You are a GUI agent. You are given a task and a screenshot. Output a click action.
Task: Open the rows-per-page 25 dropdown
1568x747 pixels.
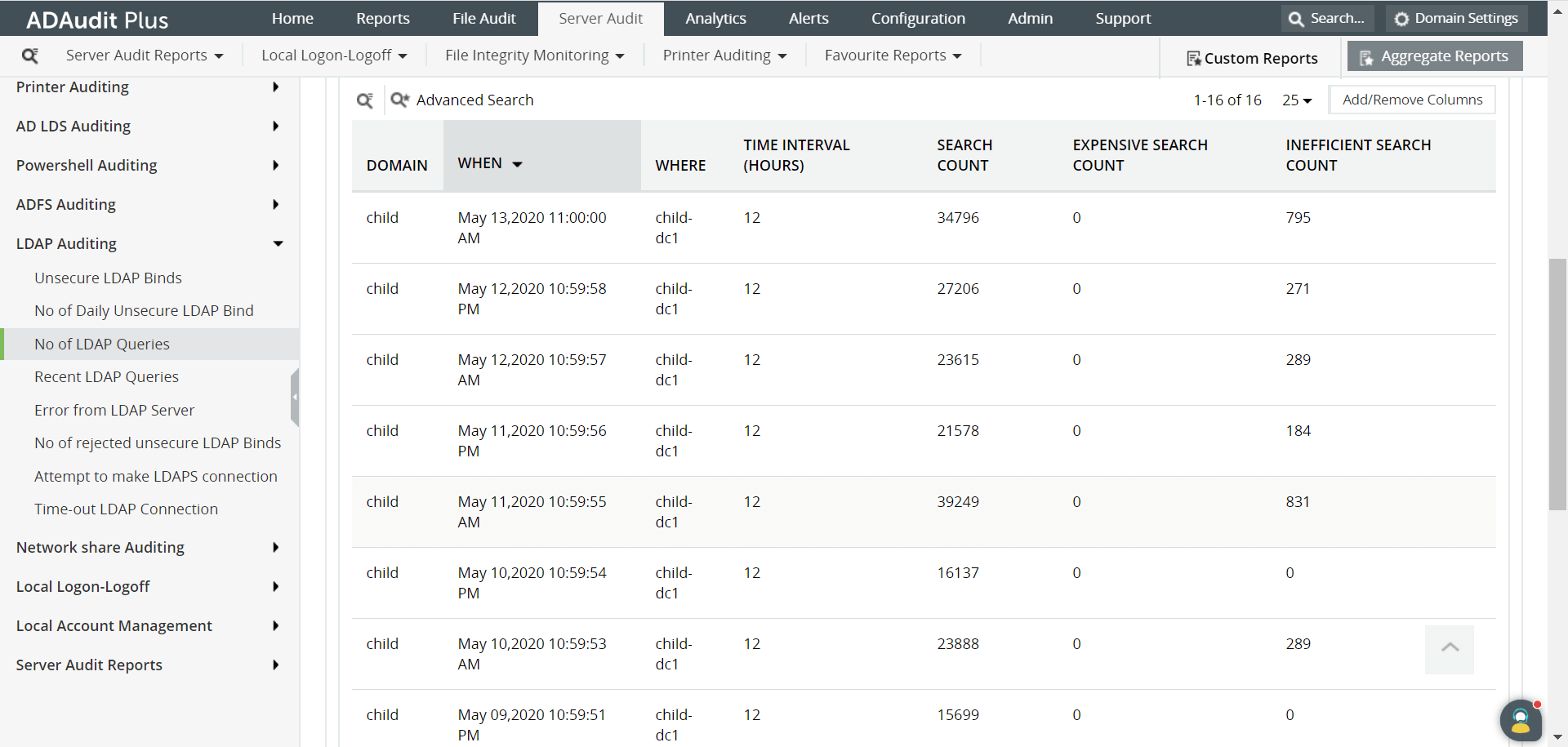pos(1297,100)
